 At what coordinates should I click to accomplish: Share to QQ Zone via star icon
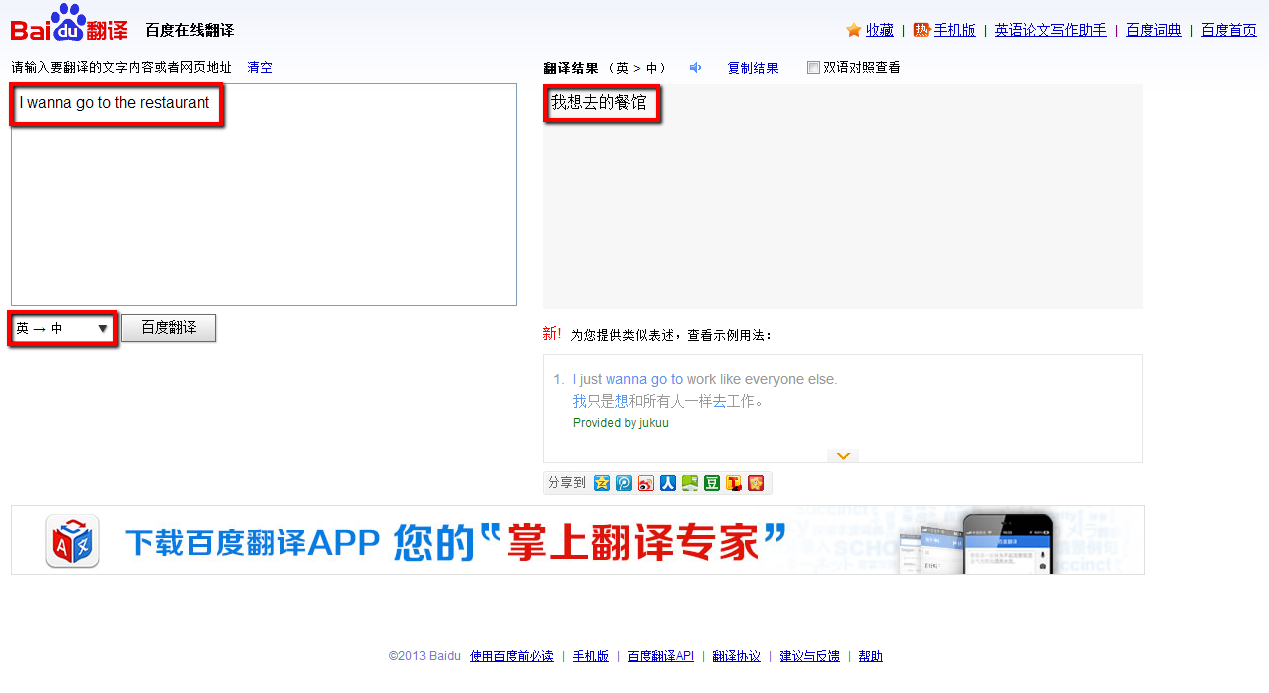pyautogui.click(x=601, y=483)
